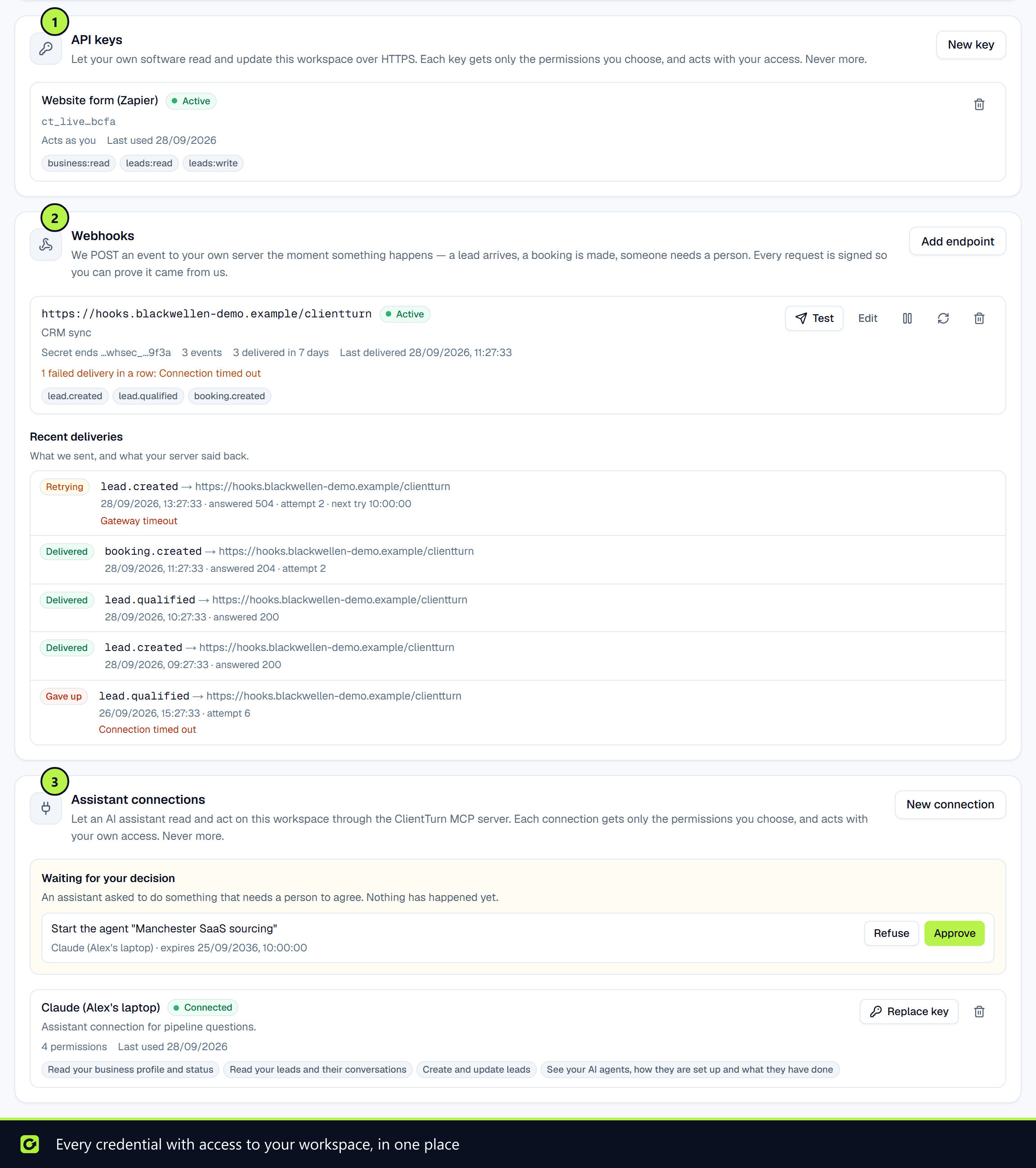Refuse the Manchester SaaS sourcing request

pos(891,933)
